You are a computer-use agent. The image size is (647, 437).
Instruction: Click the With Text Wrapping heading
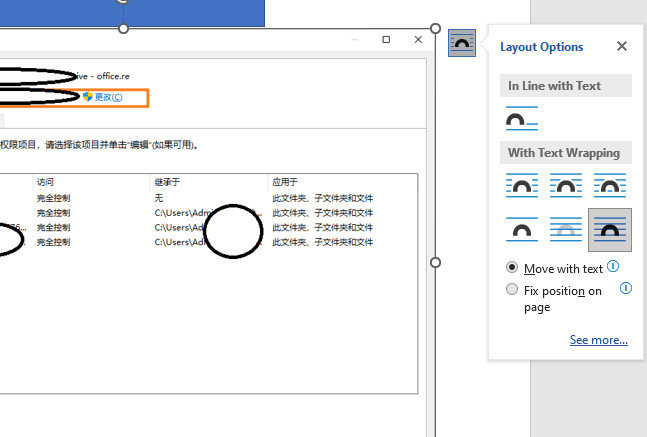(564, 153)
